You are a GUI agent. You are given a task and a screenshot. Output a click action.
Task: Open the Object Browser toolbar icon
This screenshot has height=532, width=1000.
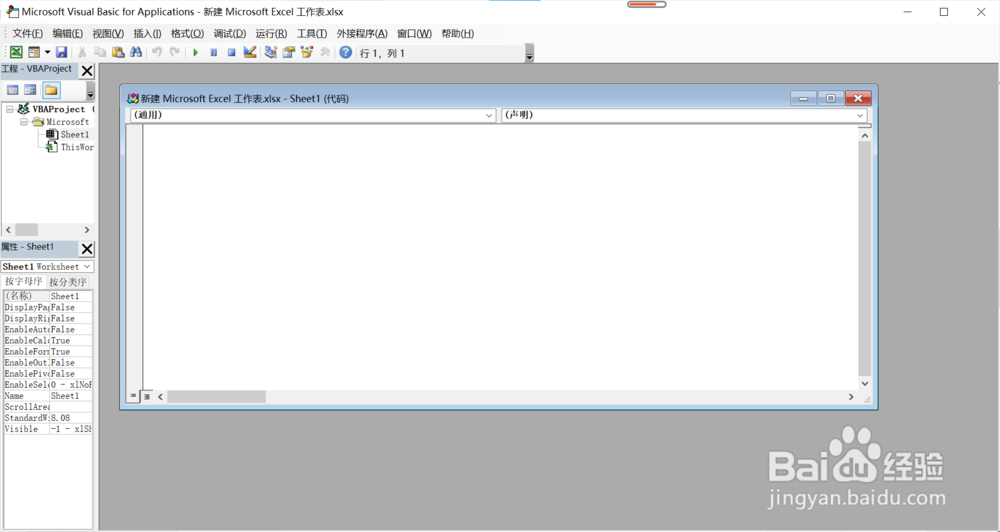click(307, 52)
